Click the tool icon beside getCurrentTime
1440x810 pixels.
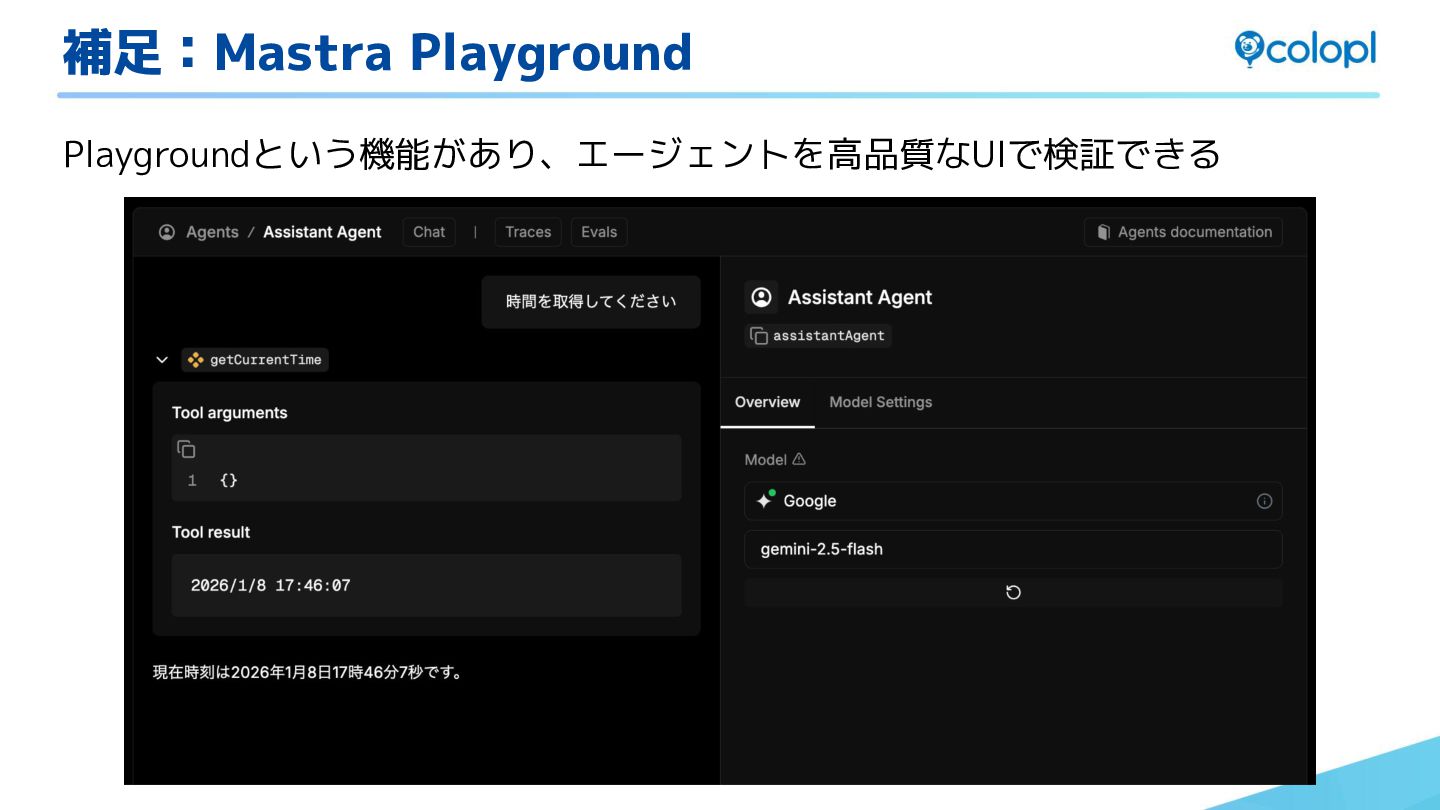click(196, 360)
